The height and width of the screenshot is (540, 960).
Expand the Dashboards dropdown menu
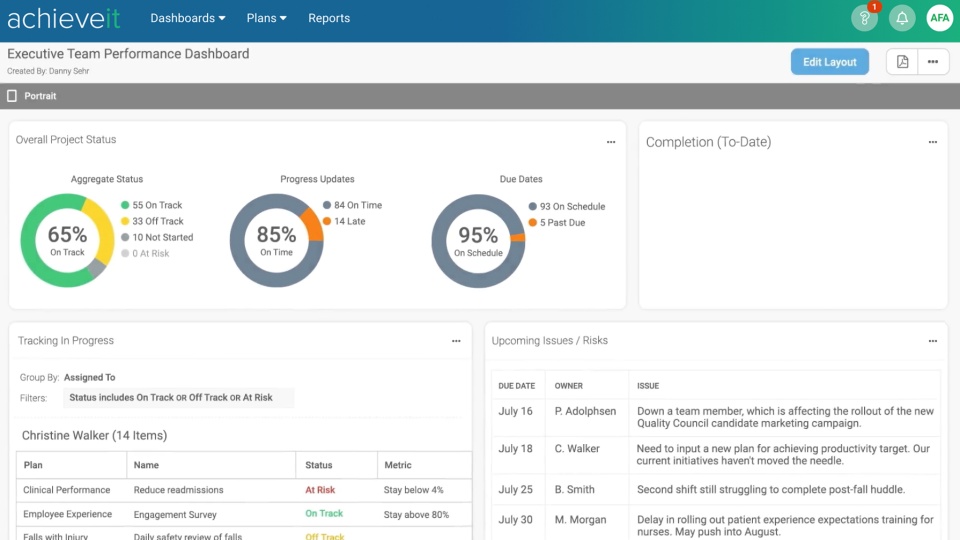(x=187, y=18)
